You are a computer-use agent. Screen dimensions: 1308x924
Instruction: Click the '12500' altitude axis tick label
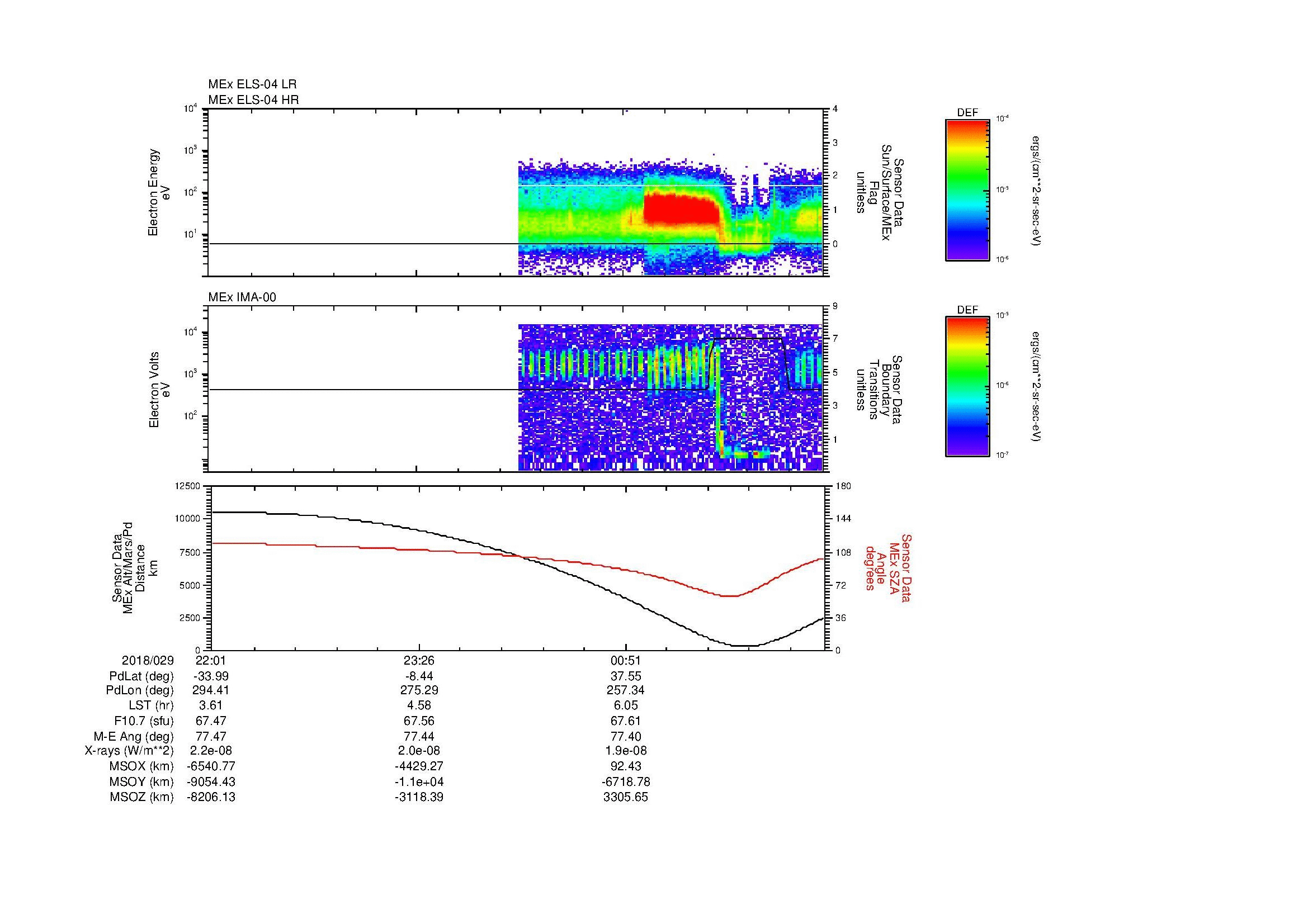tap(187, 486)
